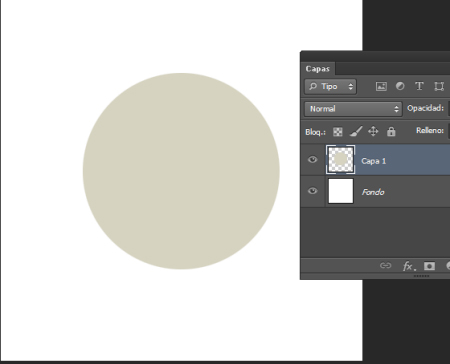Screen dimensions: 450x364
Task: Open the Normal blend mode dropdown
Action: [353, 109]
